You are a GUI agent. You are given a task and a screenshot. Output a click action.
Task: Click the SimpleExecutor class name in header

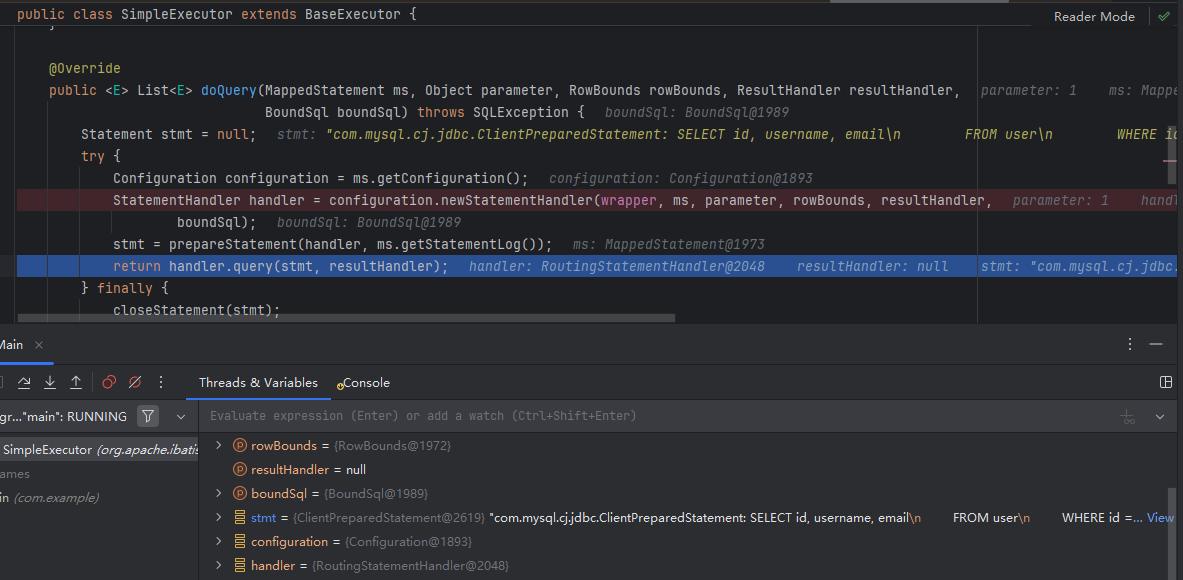tap(177, 14)
